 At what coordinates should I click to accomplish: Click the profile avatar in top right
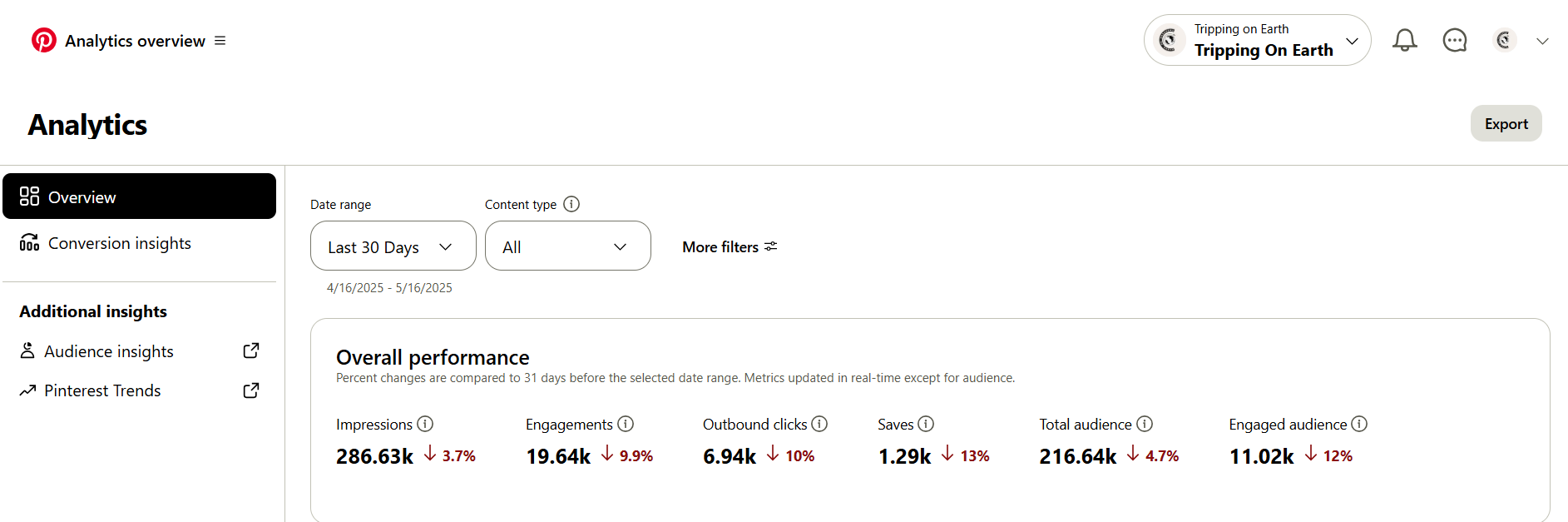[1504, 40]
